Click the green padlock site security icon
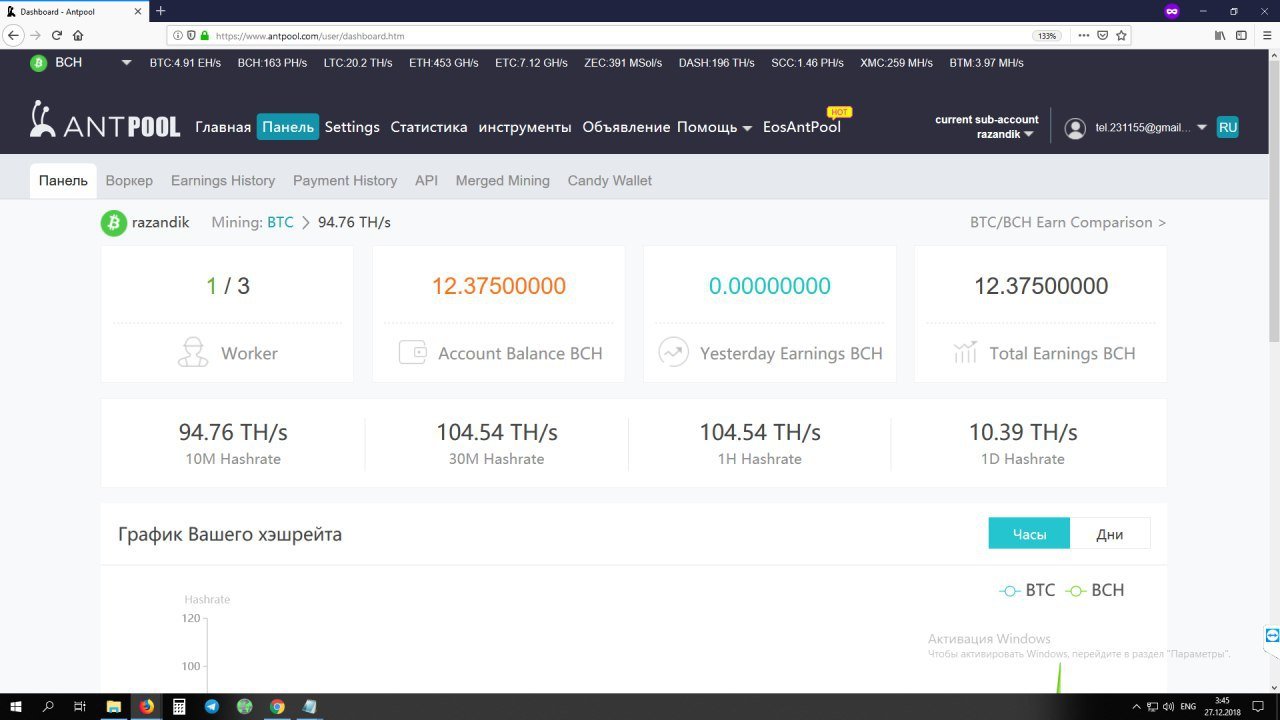This screenshot has width=1280, height=720. point(205,35)
